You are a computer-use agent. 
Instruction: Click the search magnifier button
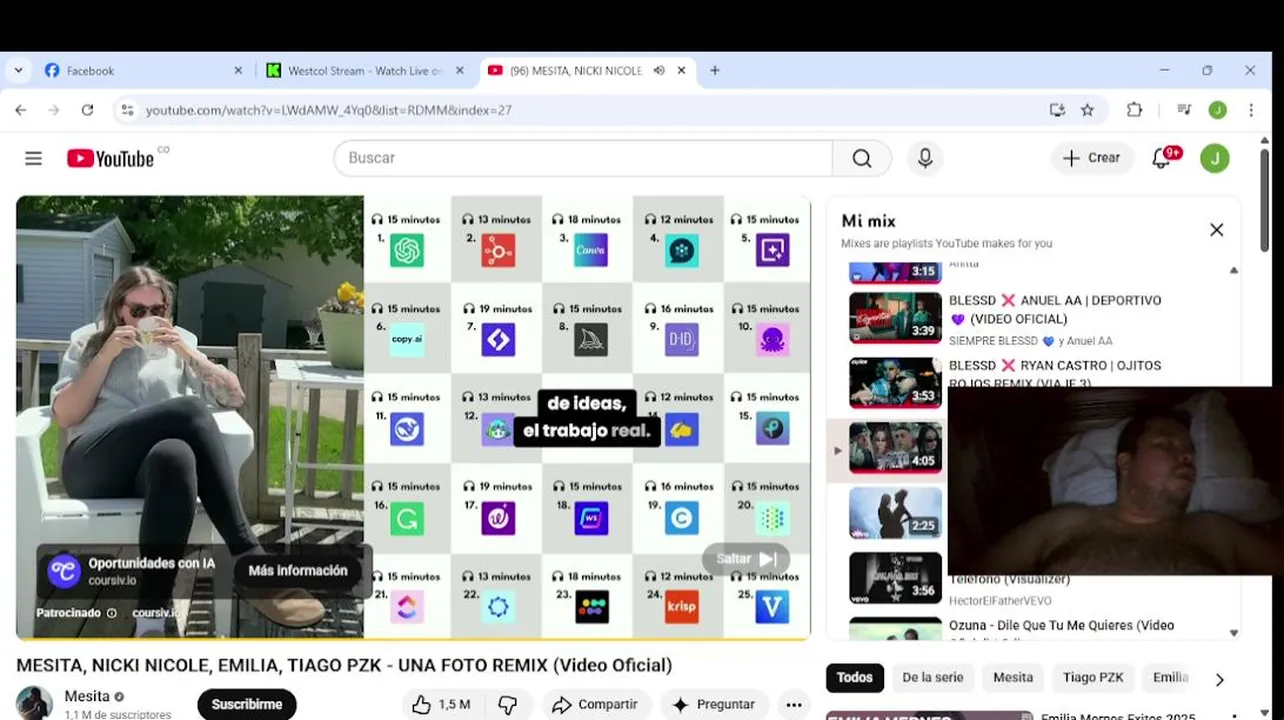click(x=862, y=158)
